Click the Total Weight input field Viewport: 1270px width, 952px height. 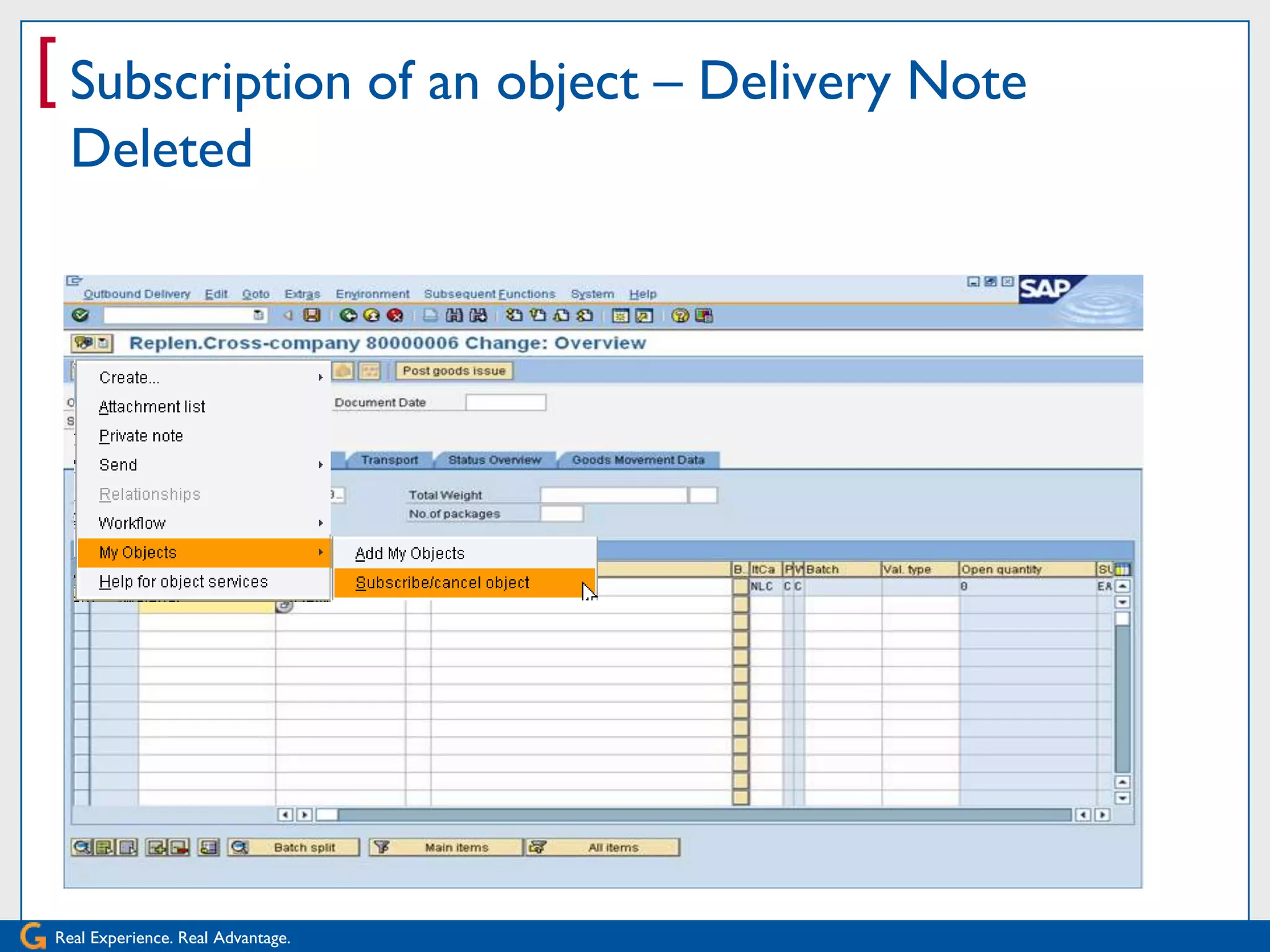coord(614,495)
